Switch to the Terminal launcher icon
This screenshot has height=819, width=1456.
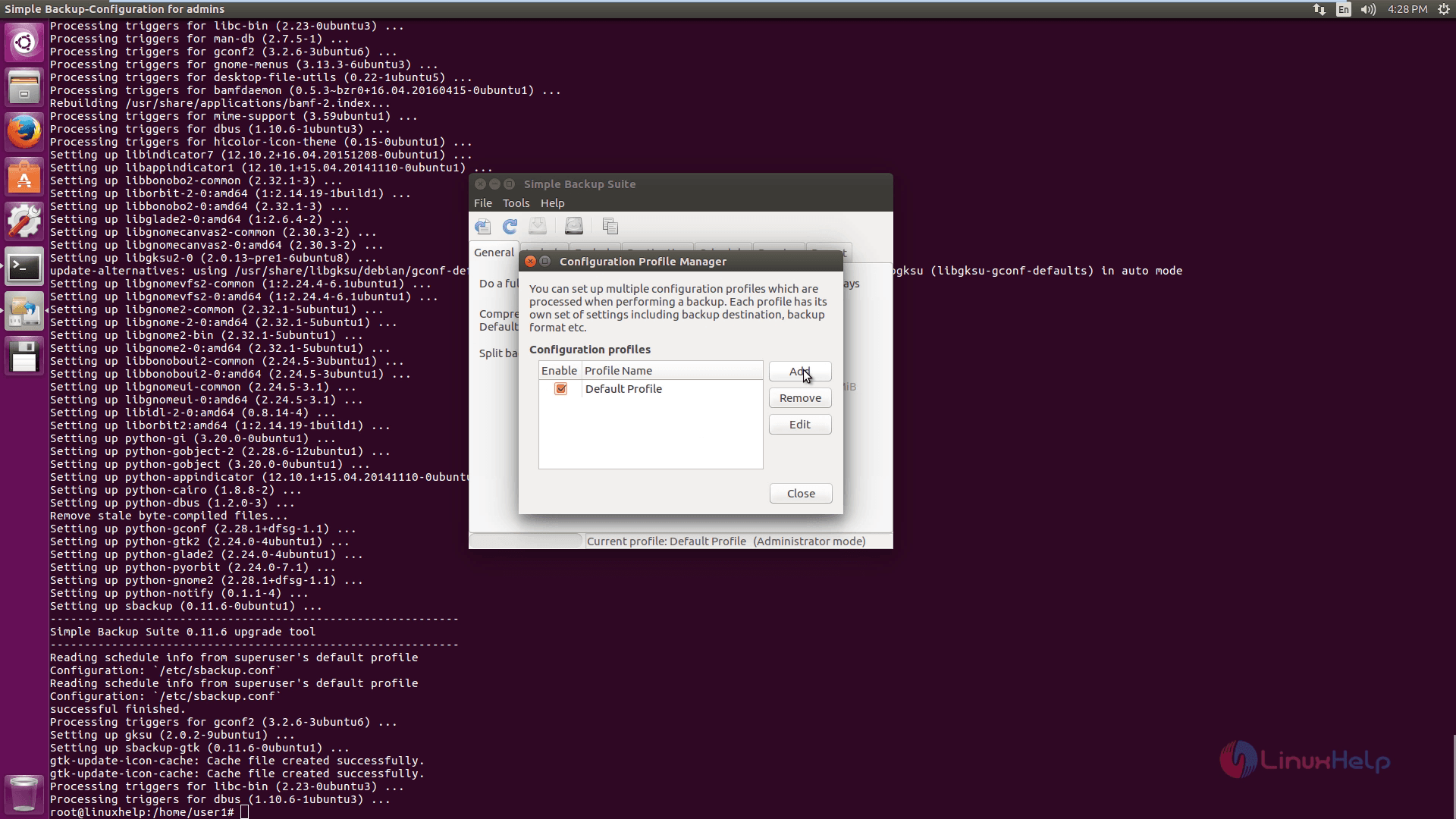[24, 267]
